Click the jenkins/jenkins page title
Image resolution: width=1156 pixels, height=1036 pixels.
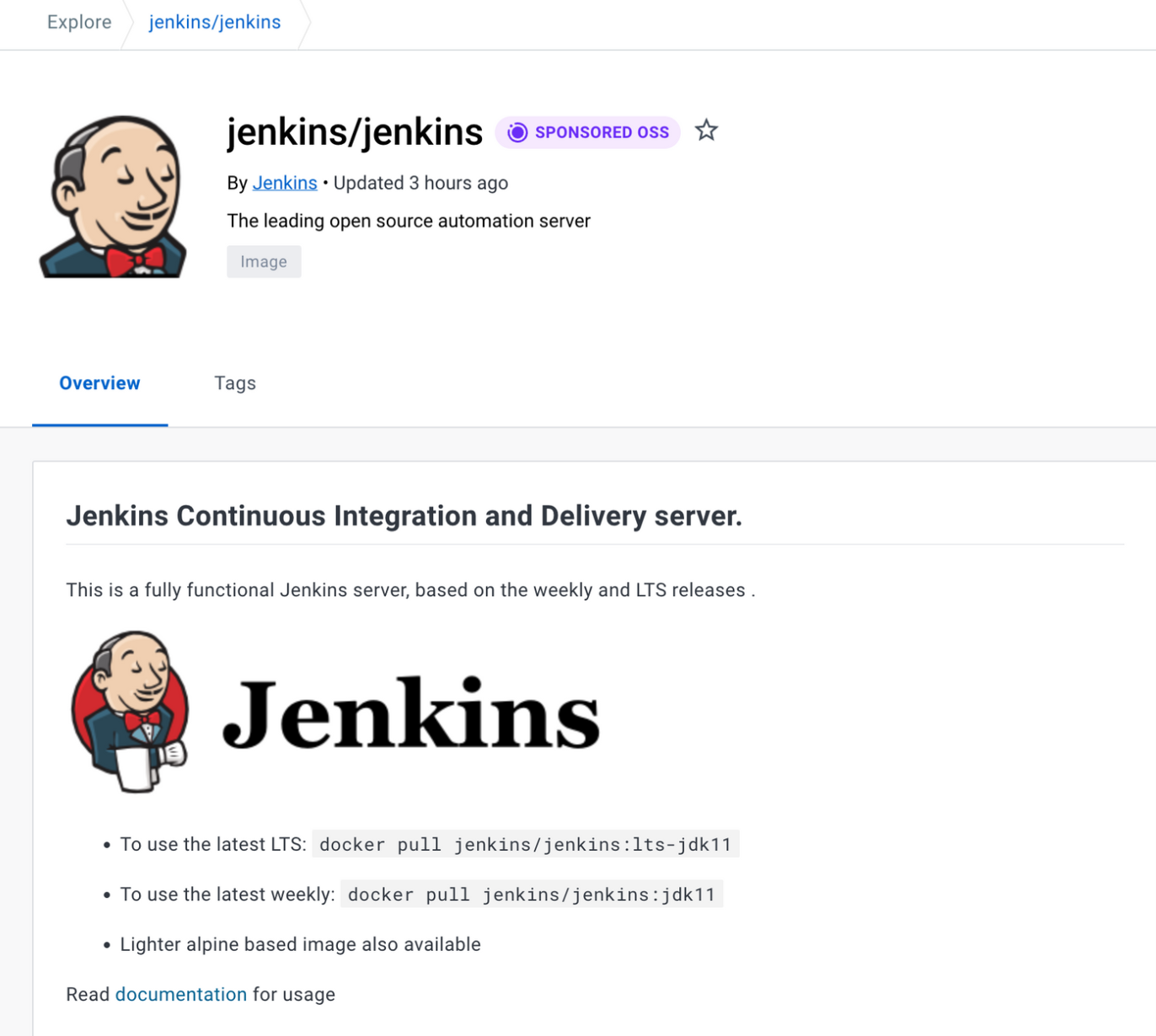[355, 132]
